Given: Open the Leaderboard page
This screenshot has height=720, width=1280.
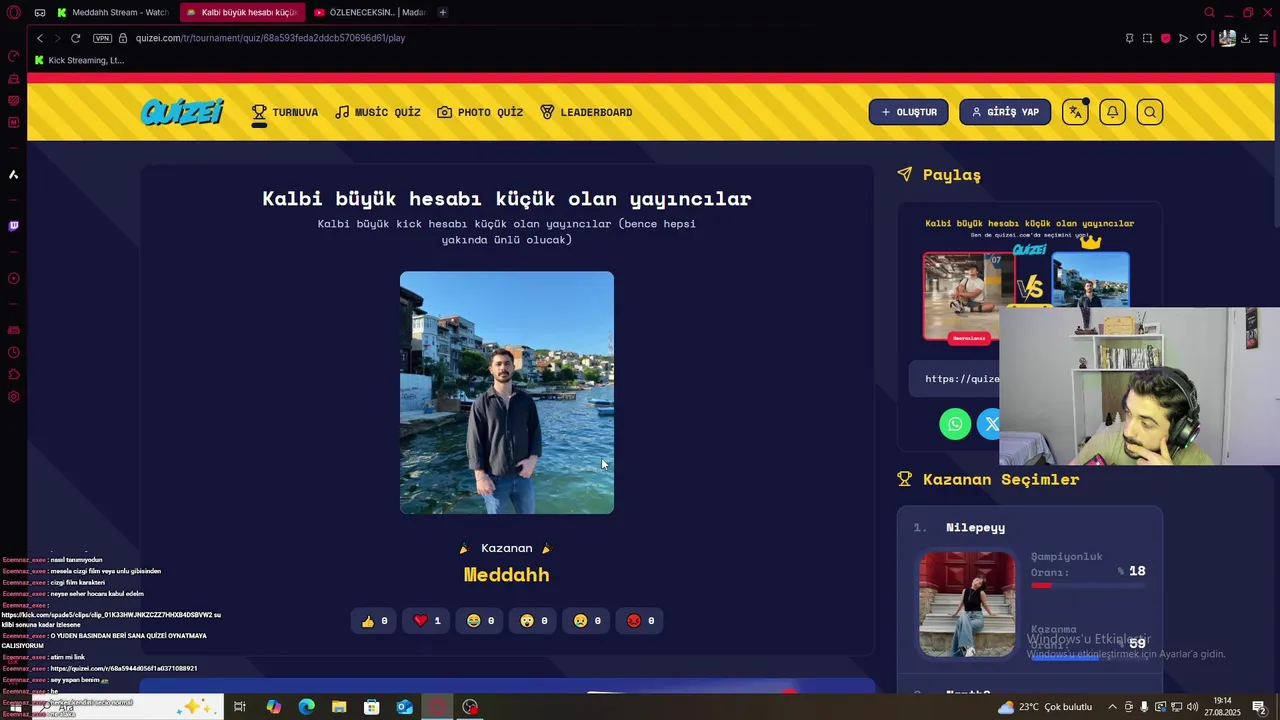Looking at the screenshot, I should [x=586, y=112].
